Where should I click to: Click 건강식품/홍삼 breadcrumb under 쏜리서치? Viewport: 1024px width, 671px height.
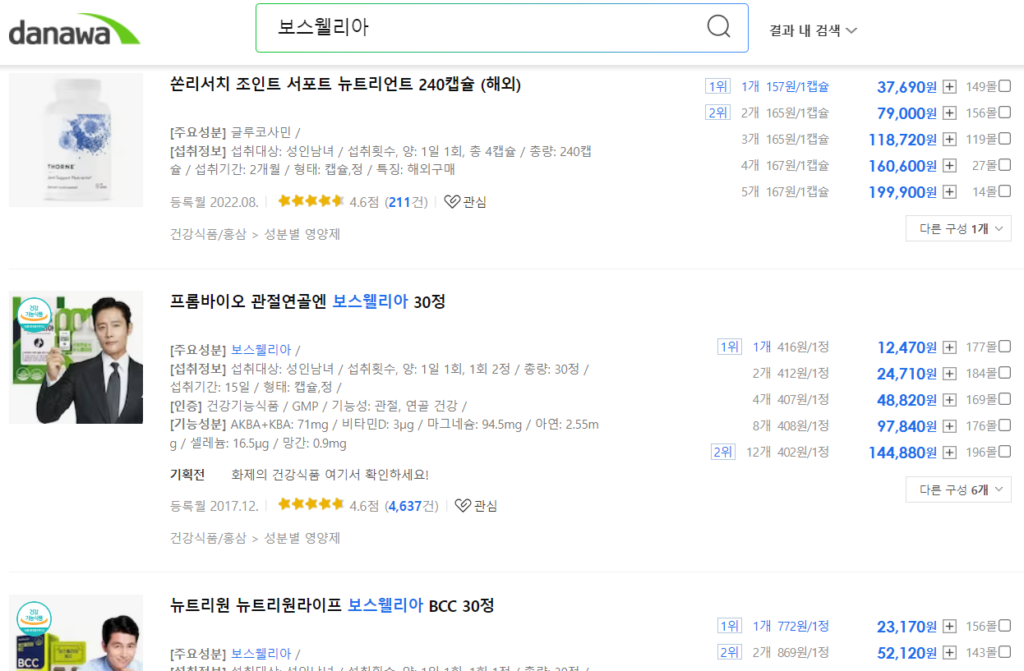208,234
